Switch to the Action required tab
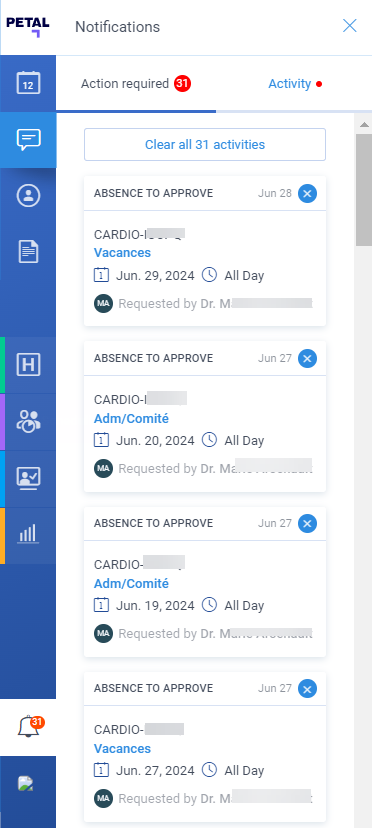Screen dimensions: 372x828 click(x=136, y=83)
